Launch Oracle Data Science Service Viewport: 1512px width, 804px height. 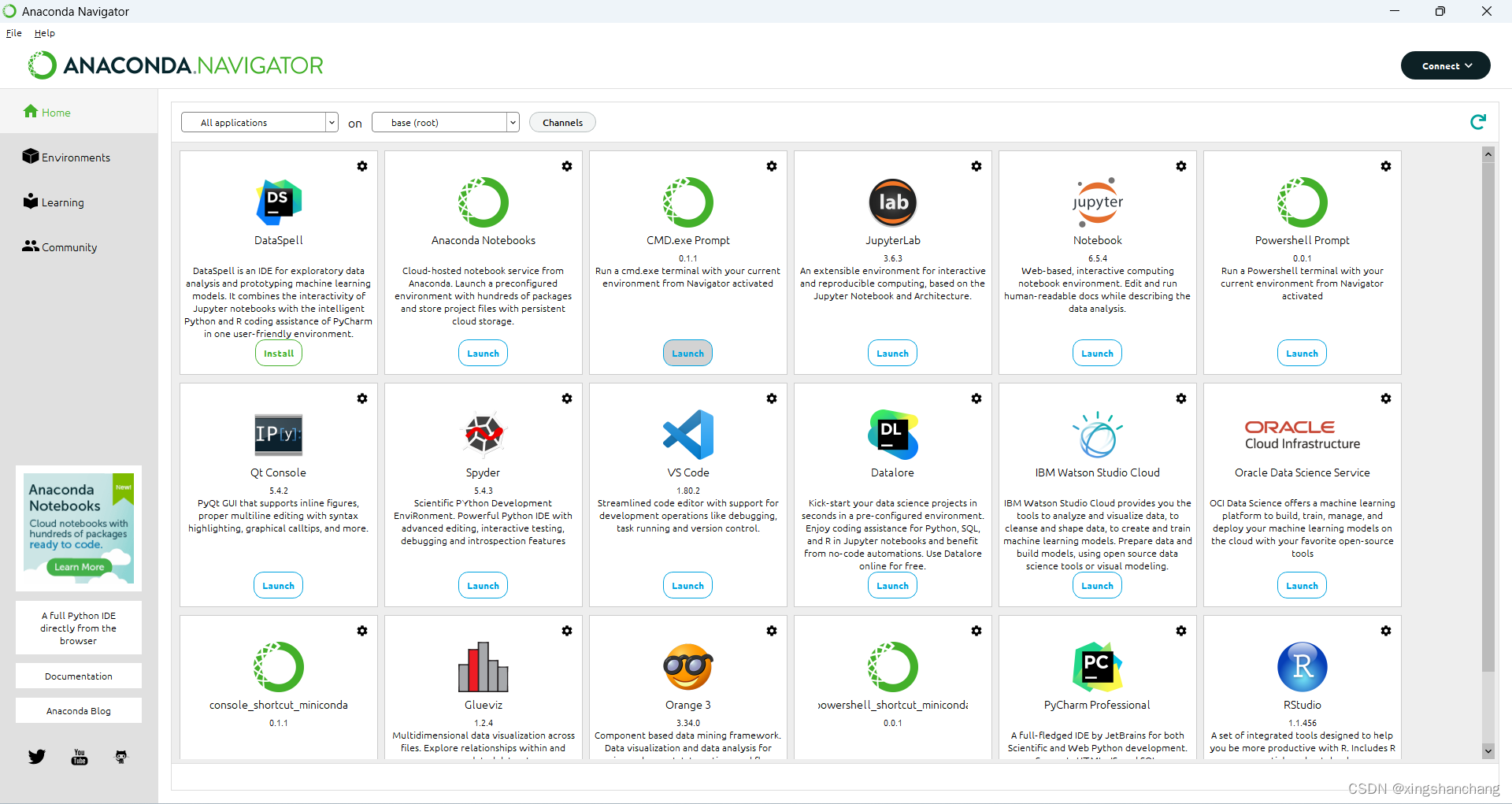point(1303,586)
